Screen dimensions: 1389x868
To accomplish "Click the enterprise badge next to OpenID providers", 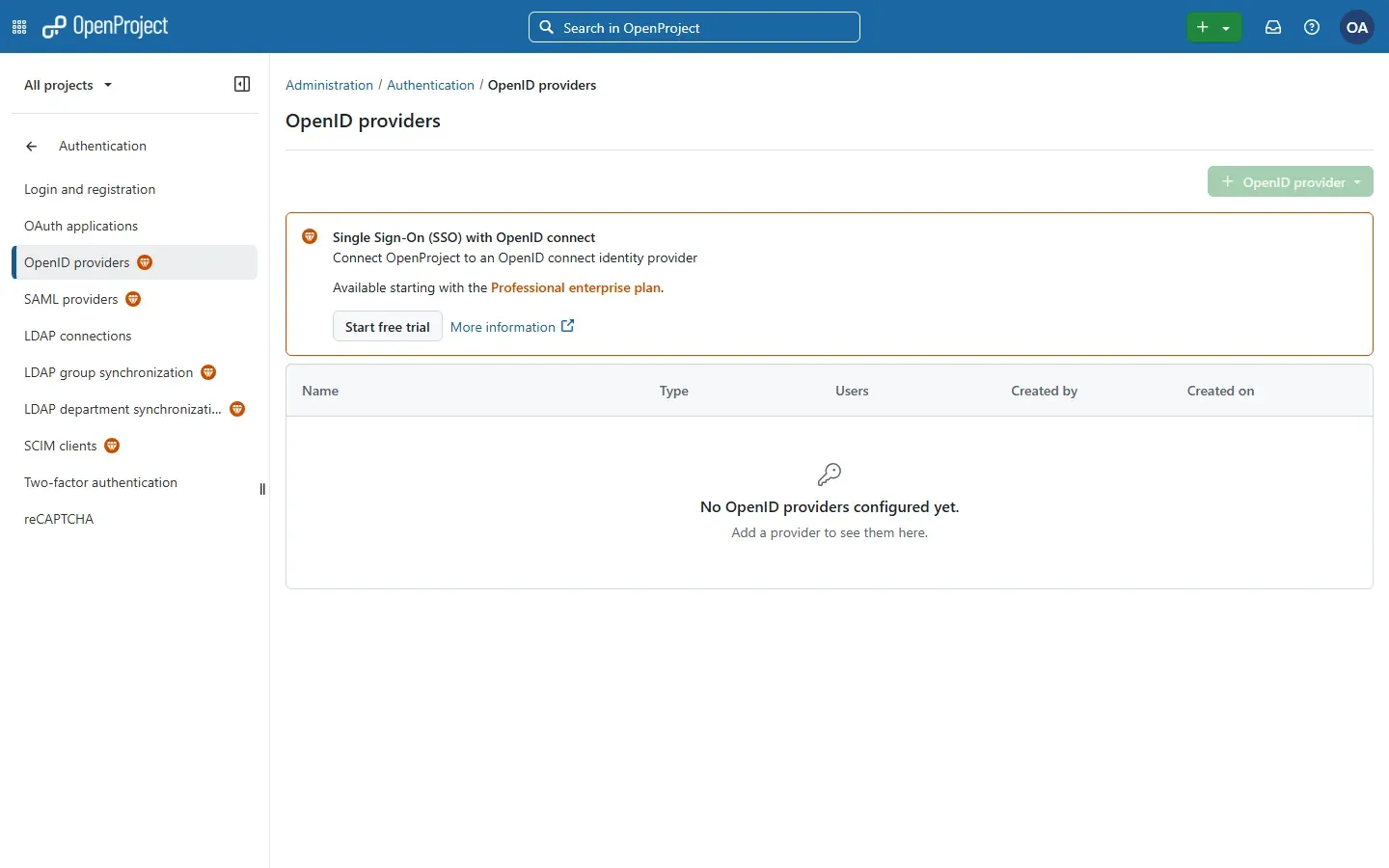I will (x=145, y=262).
